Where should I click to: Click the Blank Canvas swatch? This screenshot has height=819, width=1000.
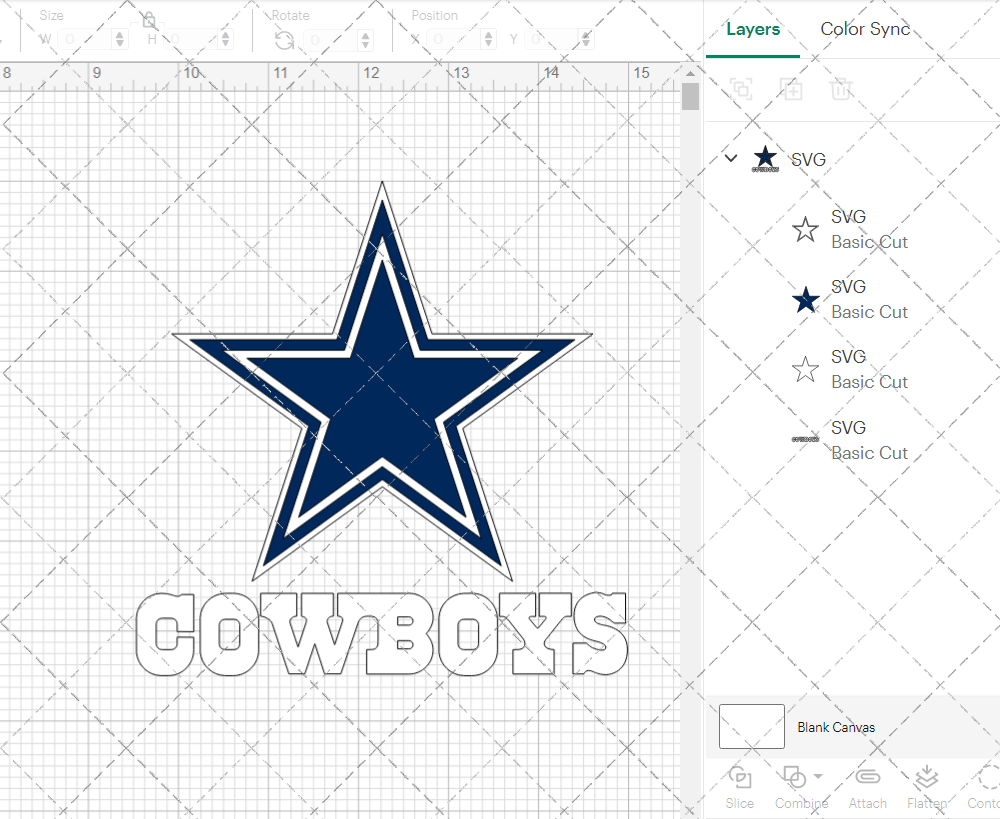pyautogui.click(x=751, y=727)
